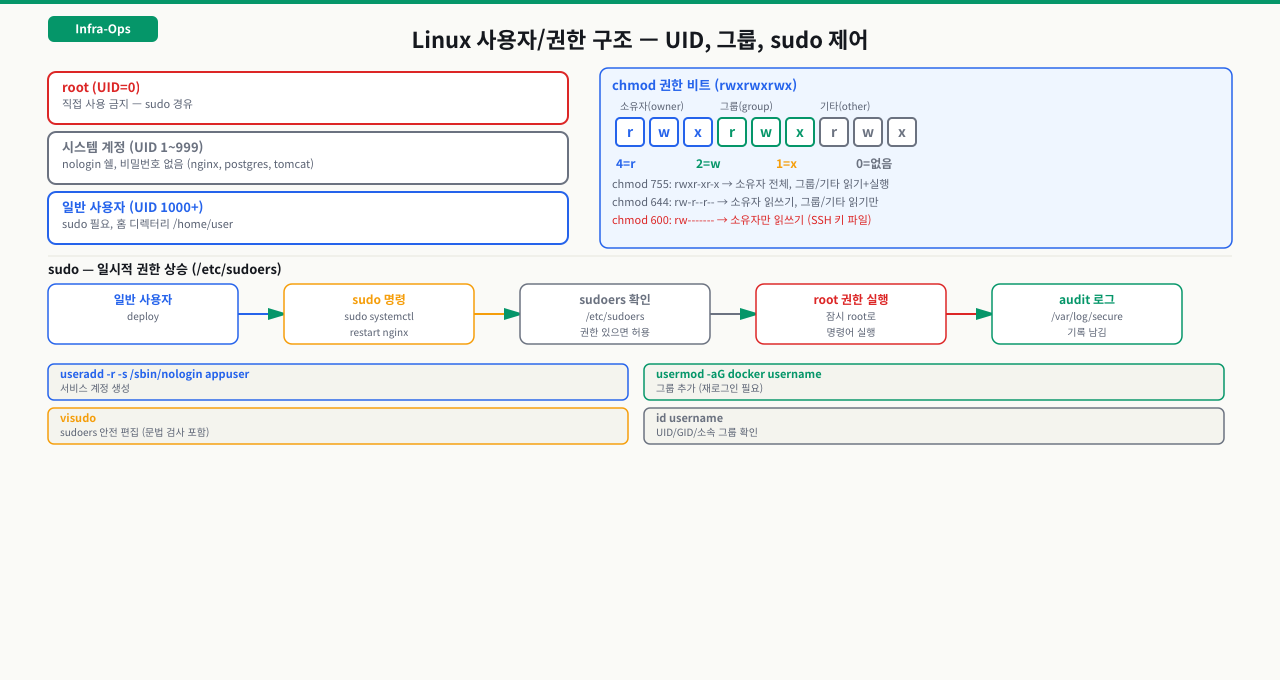The image size is (1280, 680).
Task: Toggle the owner 'x' permission bit
Action: (698, 132)
